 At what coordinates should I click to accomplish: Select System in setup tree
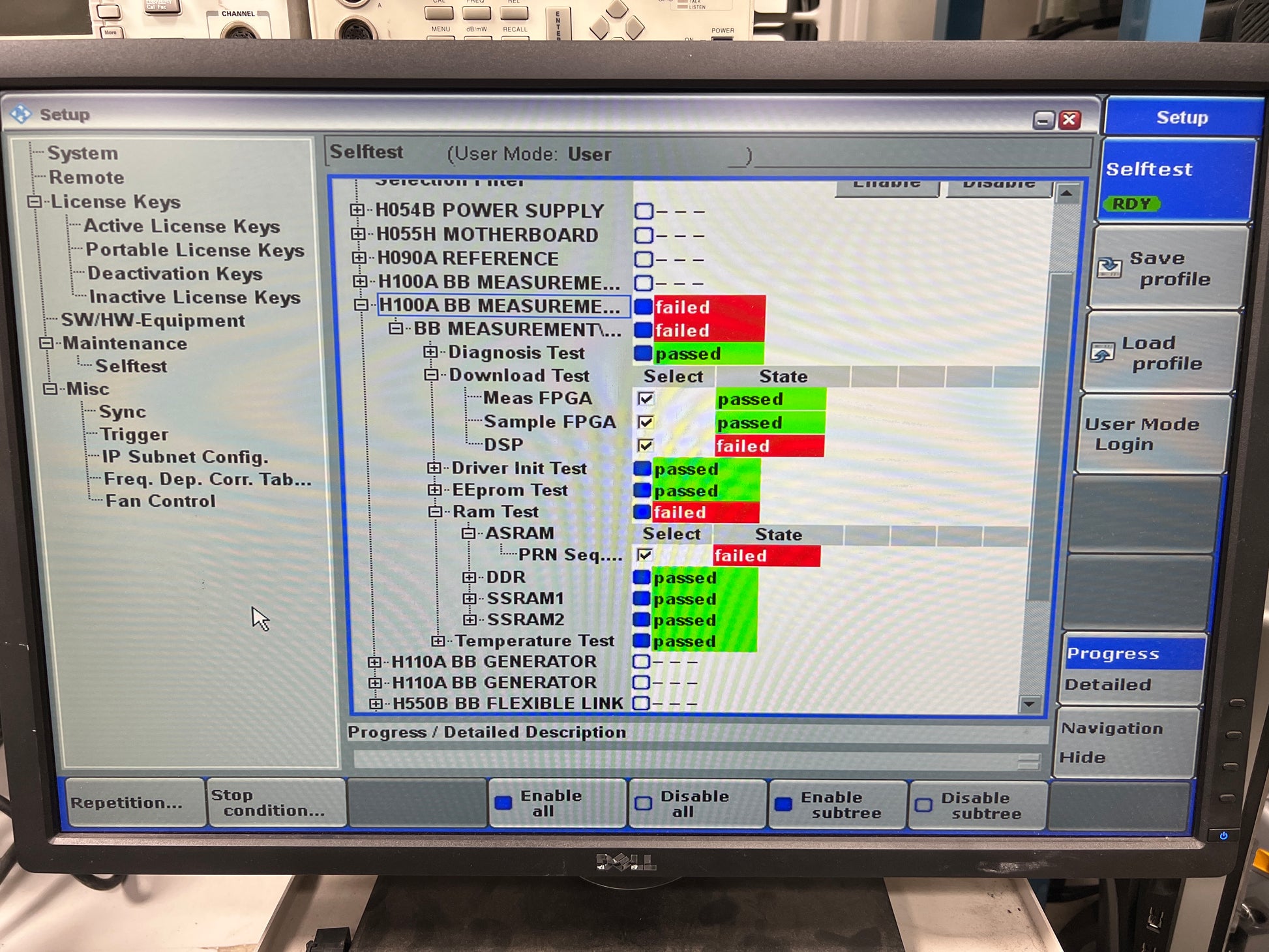click(82, 153)
